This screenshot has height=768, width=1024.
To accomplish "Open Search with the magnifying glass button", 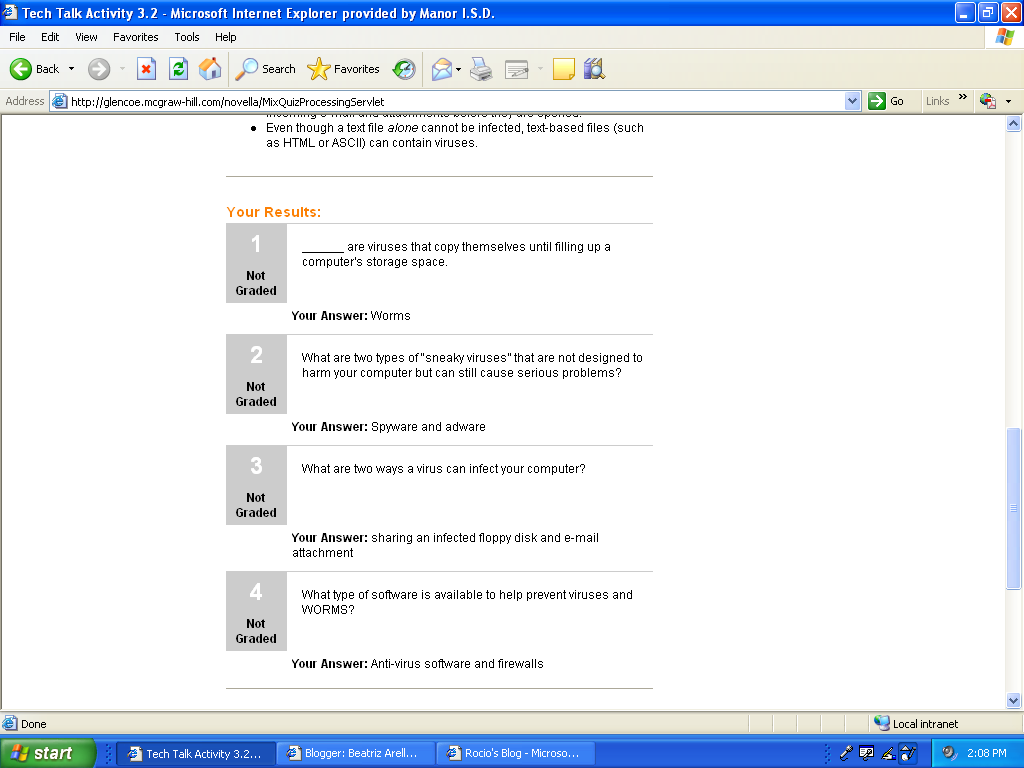I will [264, 69].
